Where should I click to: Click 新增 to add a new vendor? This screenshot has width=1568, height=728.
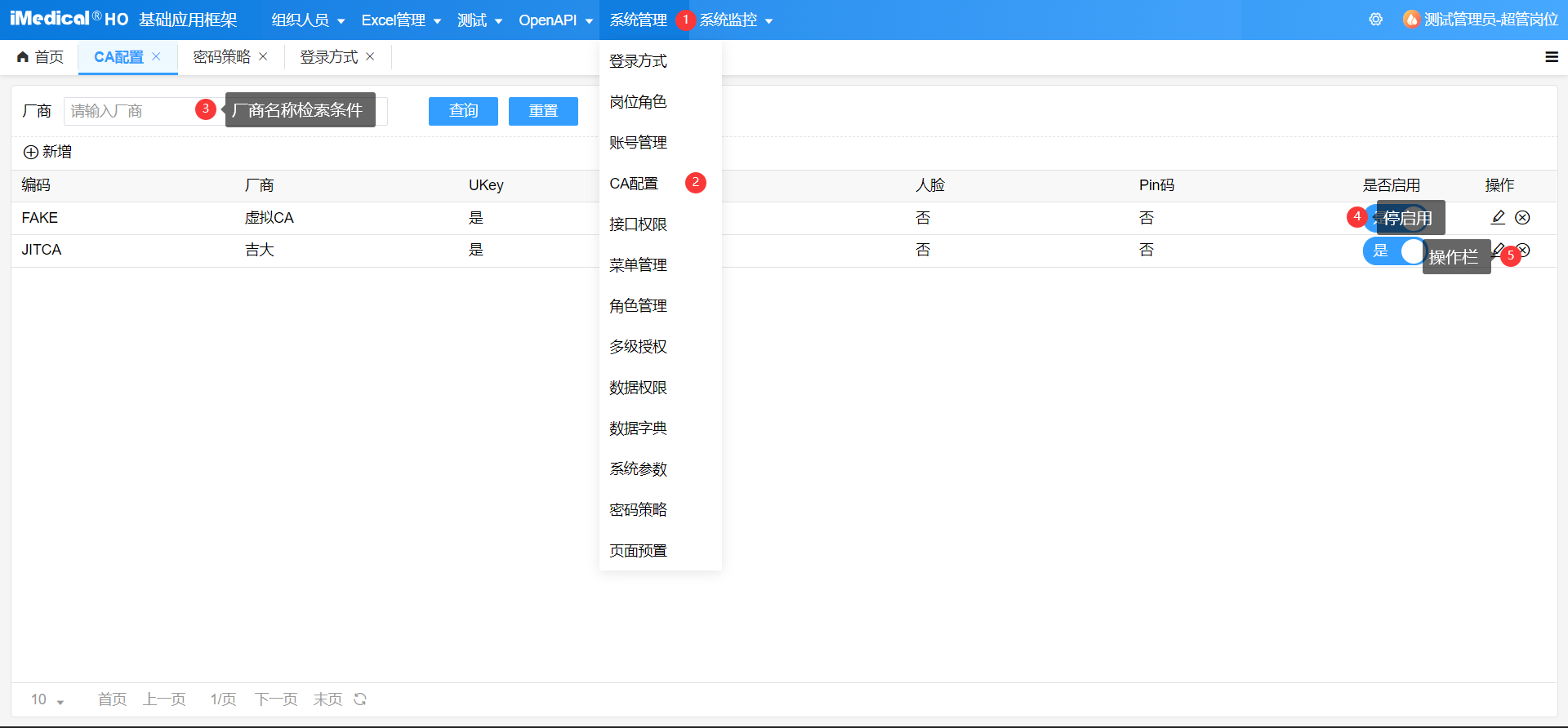[x=47, y=152]
